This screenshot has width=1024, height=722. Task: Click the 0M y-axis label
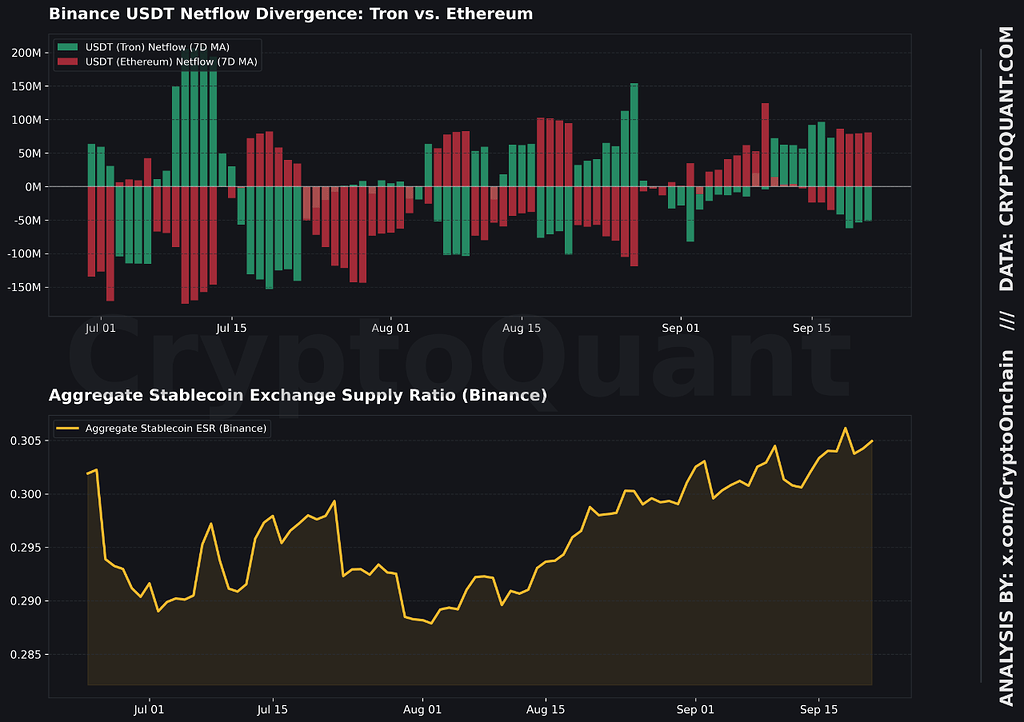point(33,187)
